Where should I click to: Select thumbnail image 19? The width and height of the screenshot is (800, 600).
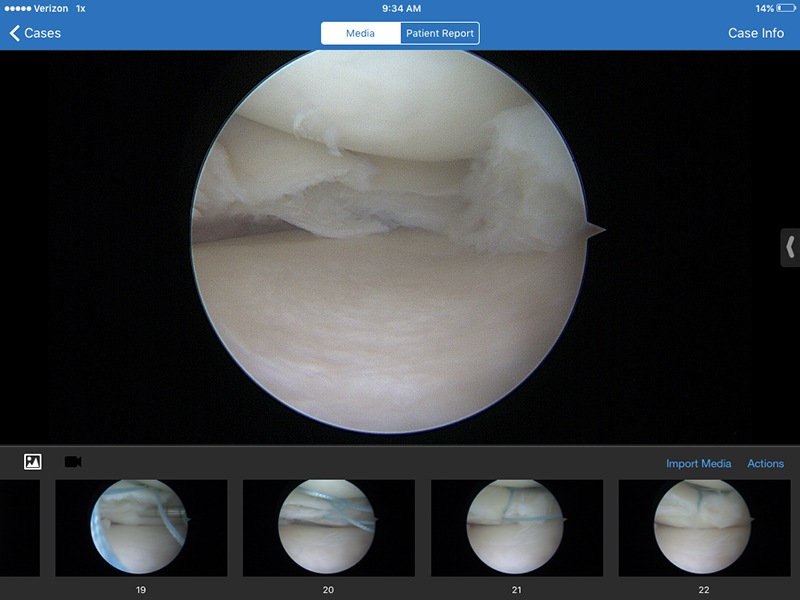(141, 528)
